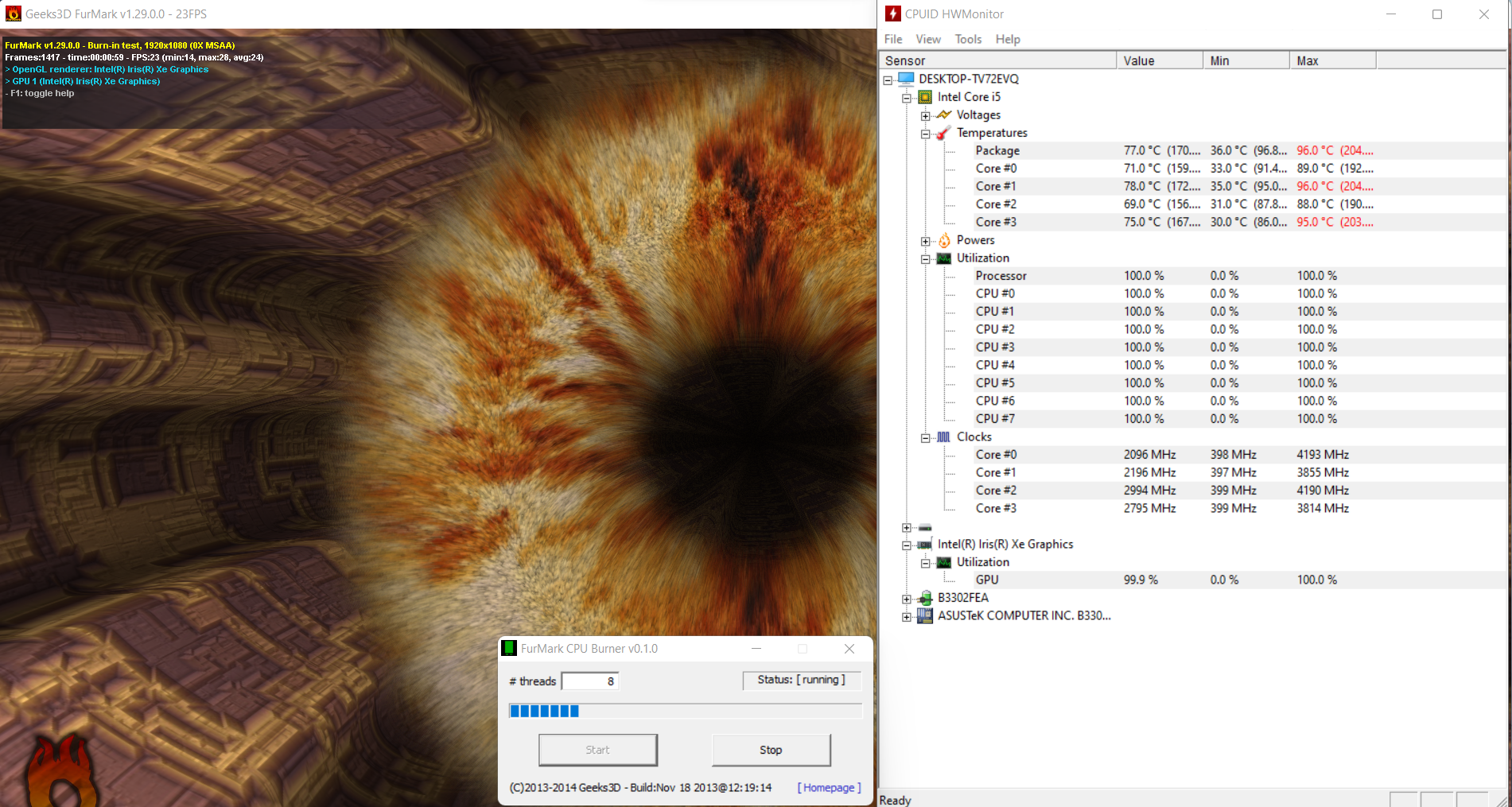Expand the B3302FEA node
The width and height of the screenshot is (1512, 807).
click(907, 599)
